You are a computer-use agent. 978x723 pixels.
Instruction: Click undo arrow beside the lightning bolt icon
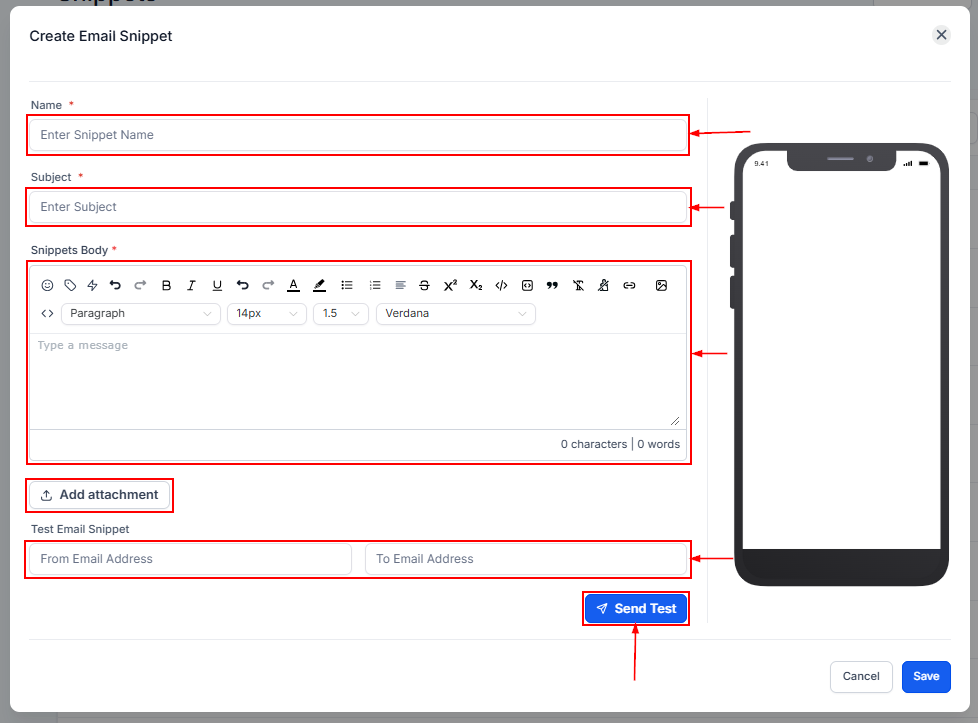coord(115,285)
